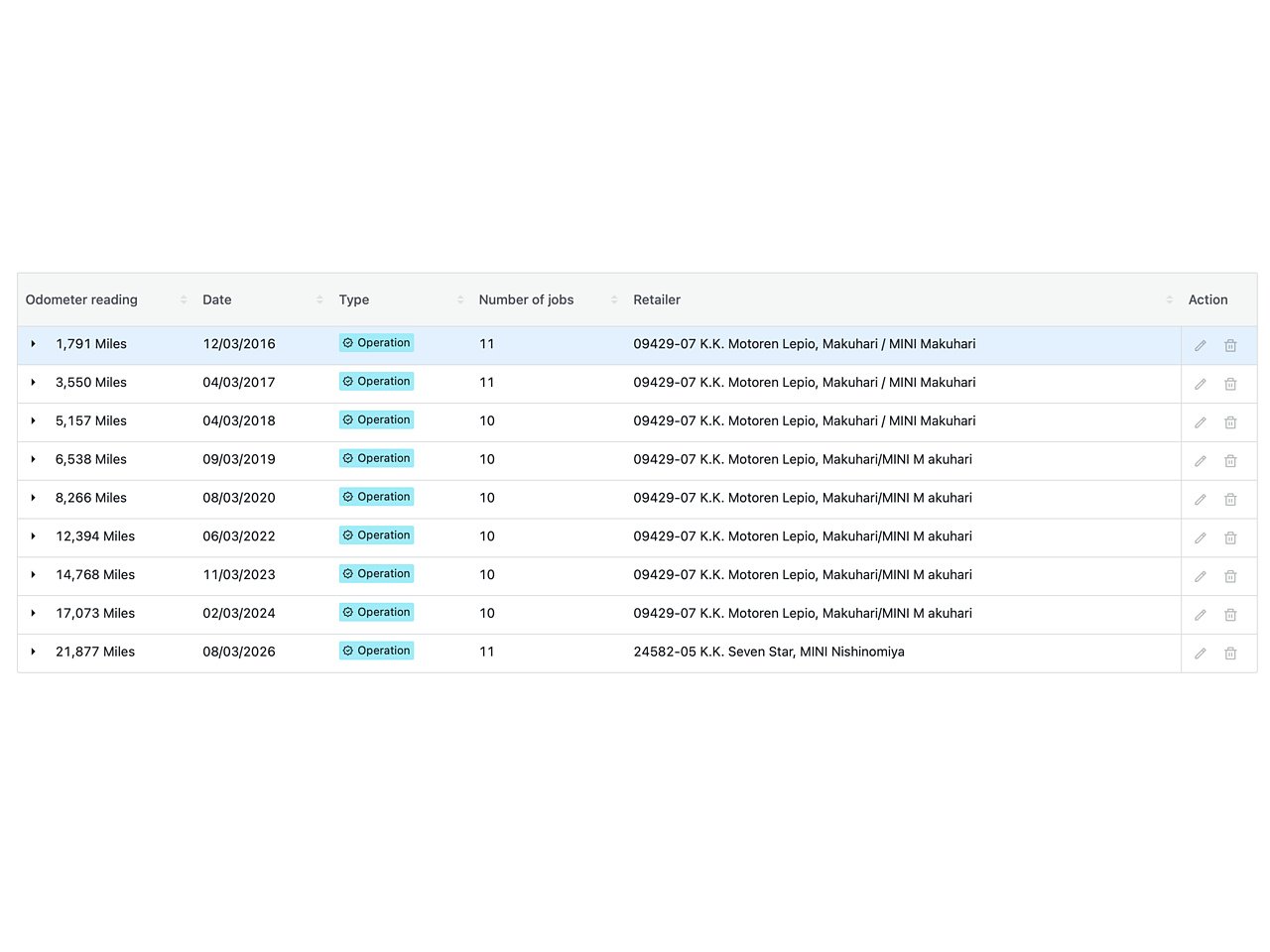The height and width of the screenshot is (952, 1270).
Task: Sort by Number of jobs arrows
Action: point(614,299)
